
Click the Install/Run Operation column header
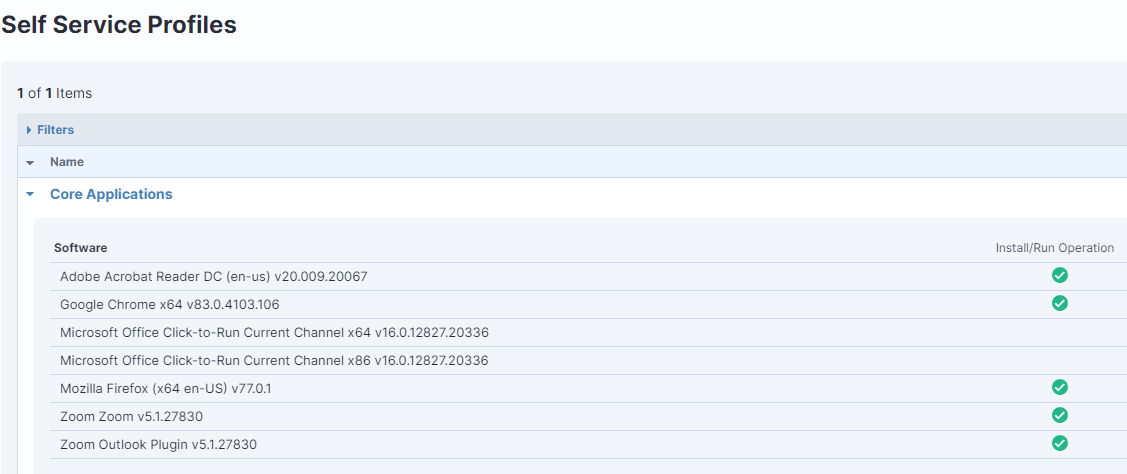tap(1054, 248)
